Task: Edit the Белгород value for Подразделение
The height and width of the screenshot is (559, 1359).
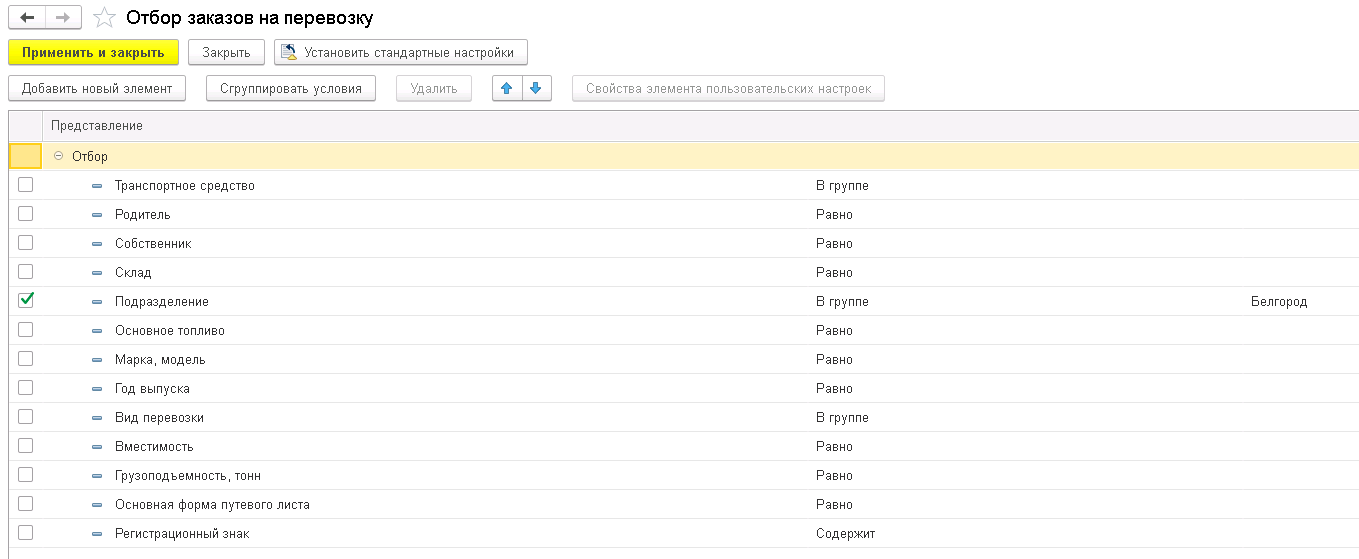Action: pyautogui.click(x=1278, y=302)
